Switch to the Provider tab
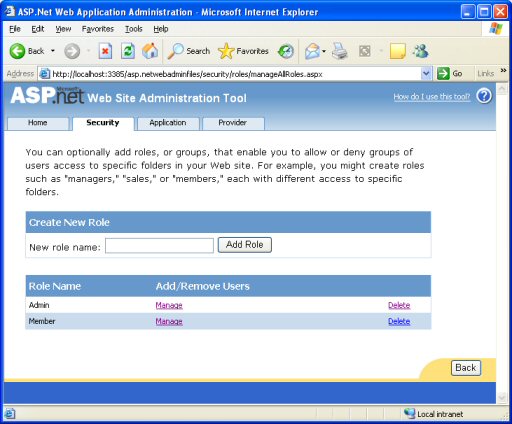The height and width of the screenshot is (424, 512). pyautogui.click(x=233, y=123)
